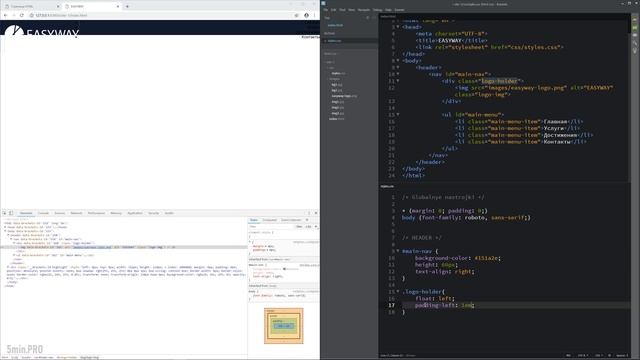Toggle the :hov element state panel
This screenshot has height=360, width=640.
click(x=299, y=227)
